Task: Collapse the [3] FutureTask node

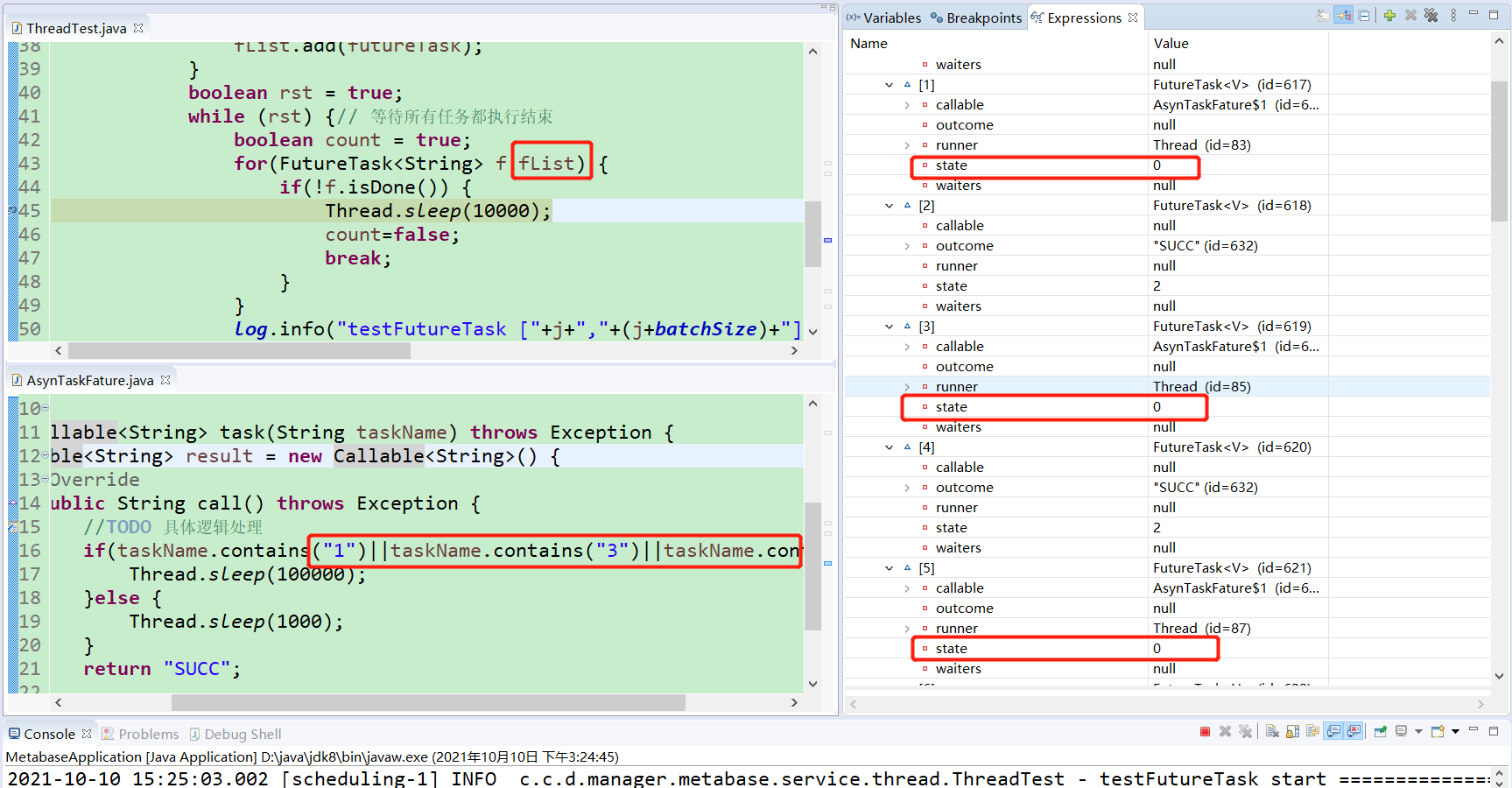Action: tap(889, 327)
